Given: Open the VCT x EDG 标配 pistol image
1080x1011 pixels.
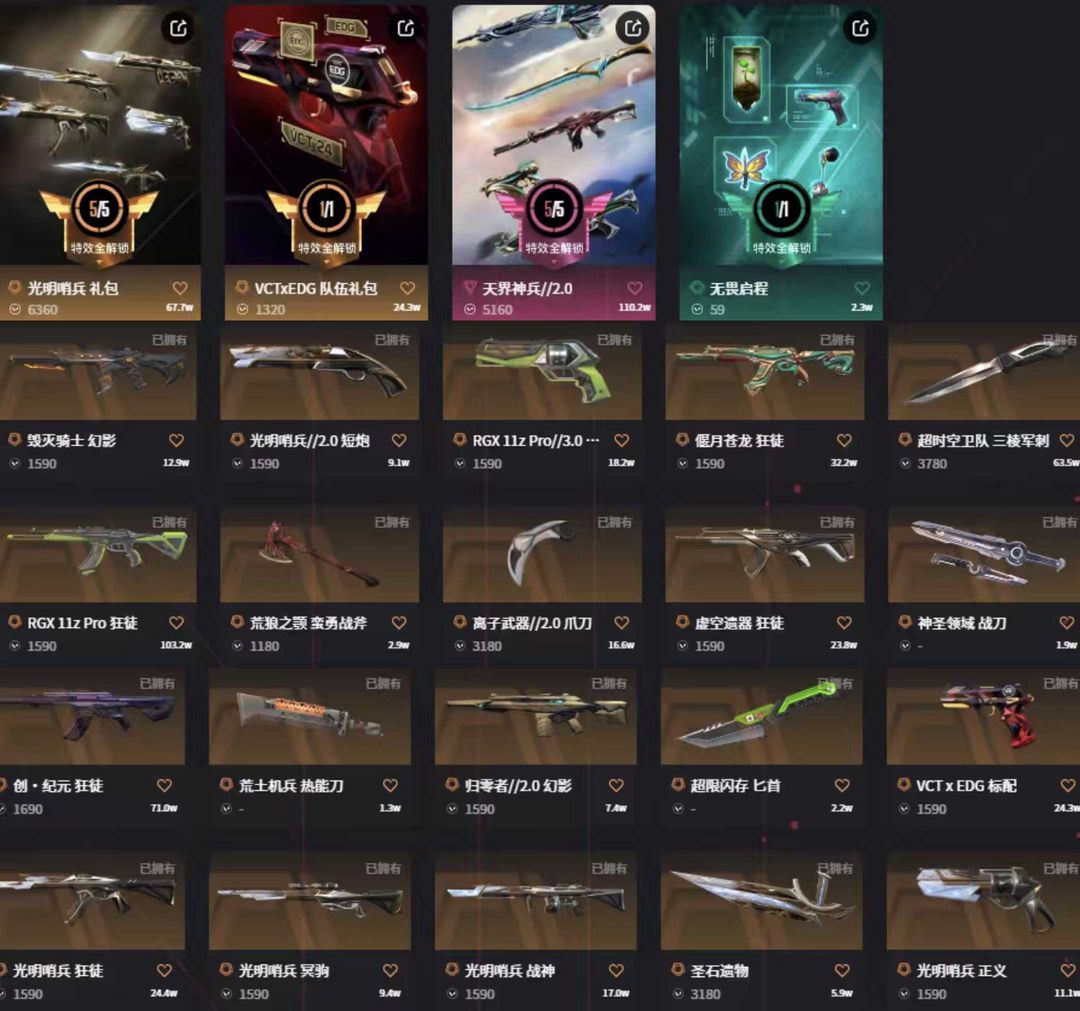Looking at the screenshot, I should (x=983, y=718).
